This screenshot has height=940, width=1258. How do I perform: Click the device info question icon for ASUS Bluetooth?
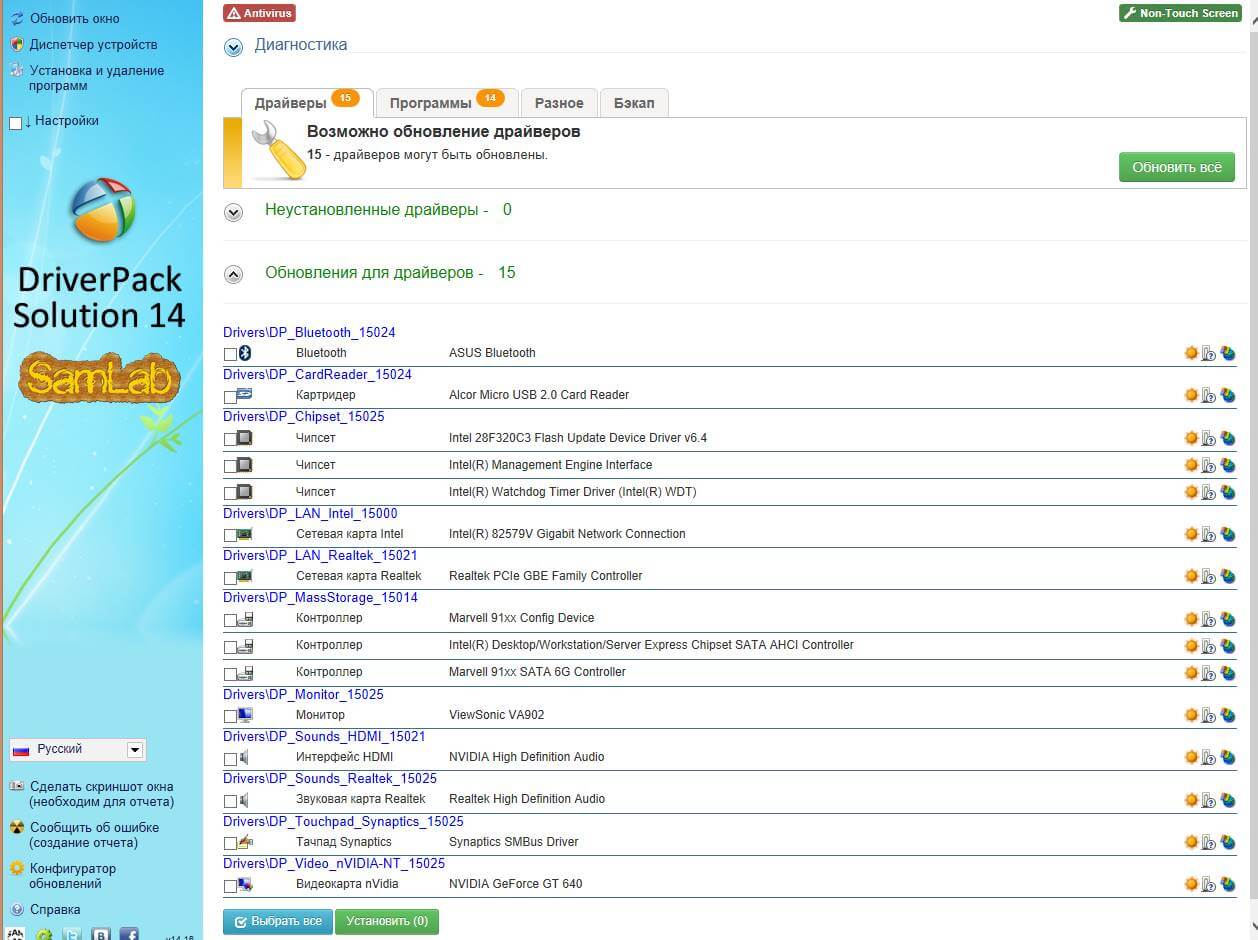pos(1208,353)
